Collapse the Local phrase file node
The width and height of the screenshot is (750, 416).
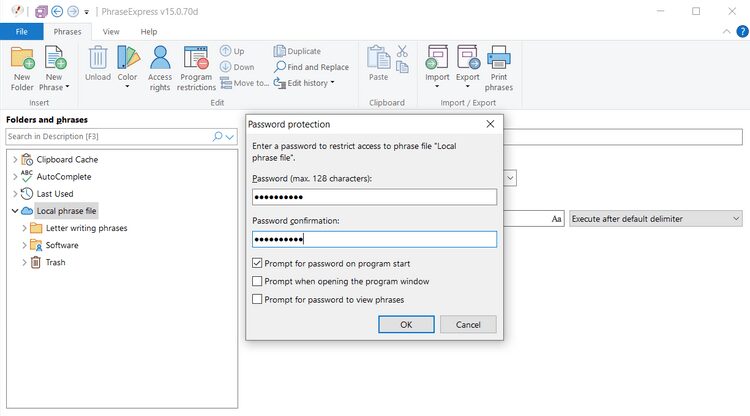15,211
